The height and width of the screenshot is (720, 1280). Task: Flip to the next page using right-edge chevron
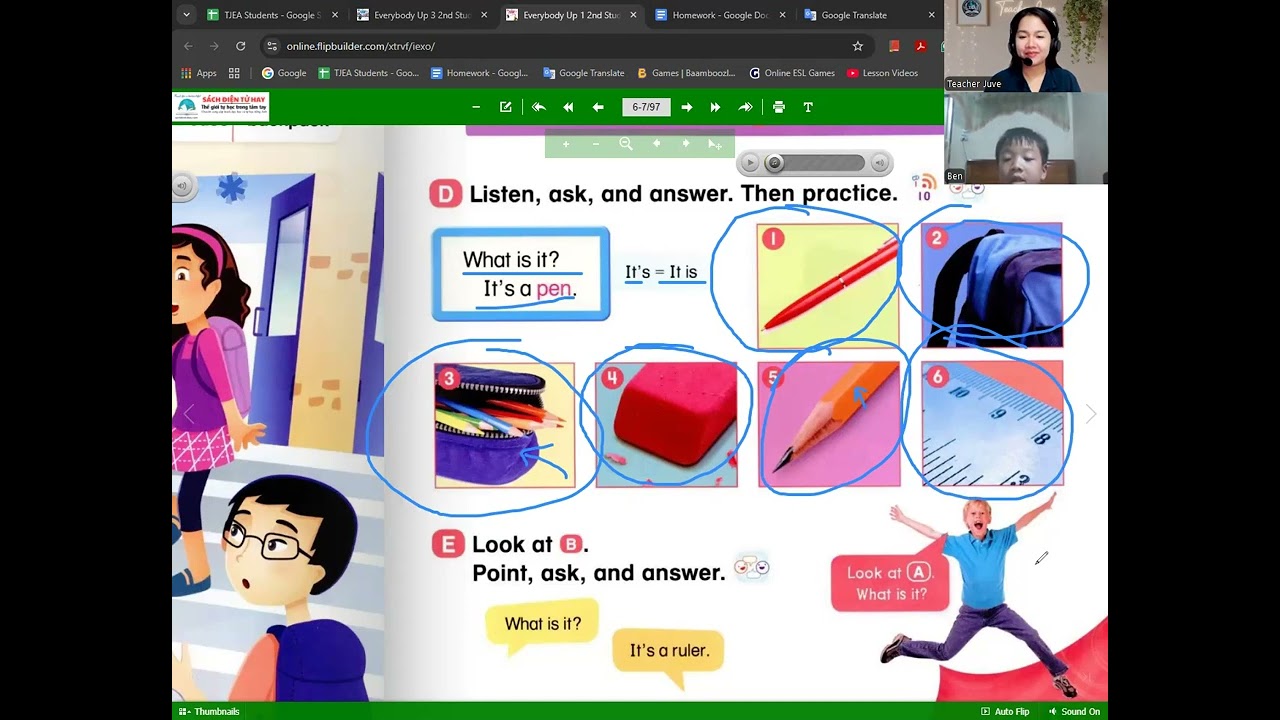click(x=1091, y=414)
